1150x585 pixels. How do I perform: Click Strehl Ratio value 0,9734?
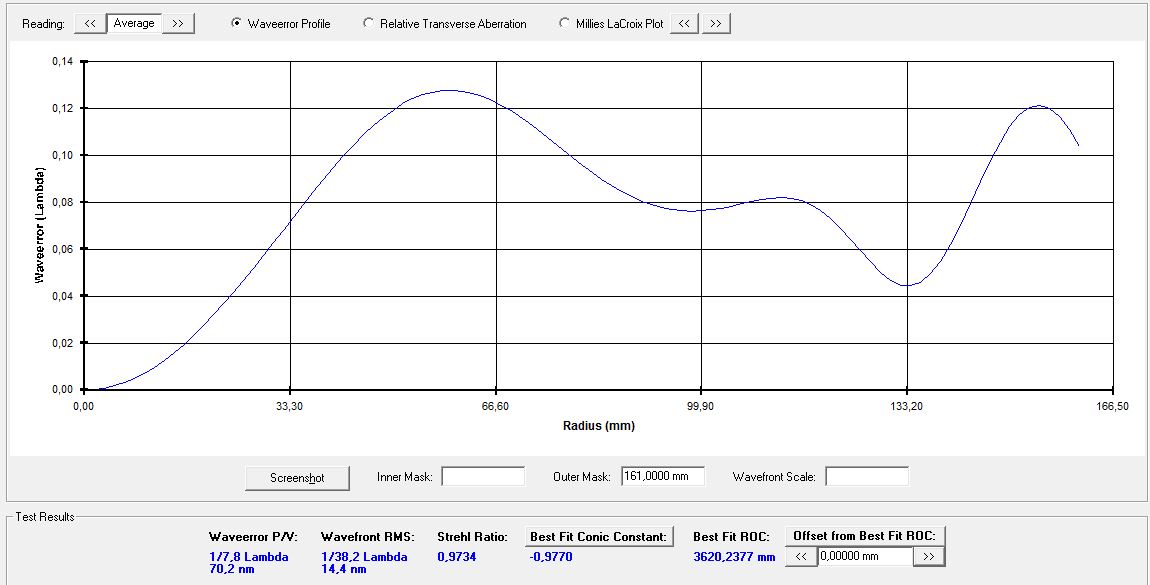457,556
